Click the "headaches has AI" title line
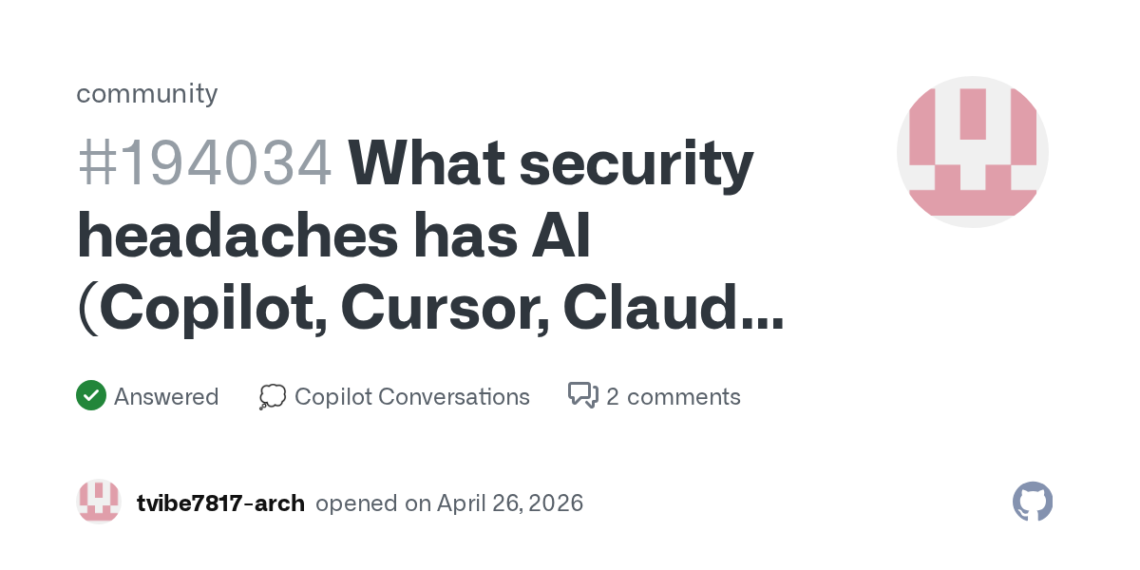 click(334, 237)
